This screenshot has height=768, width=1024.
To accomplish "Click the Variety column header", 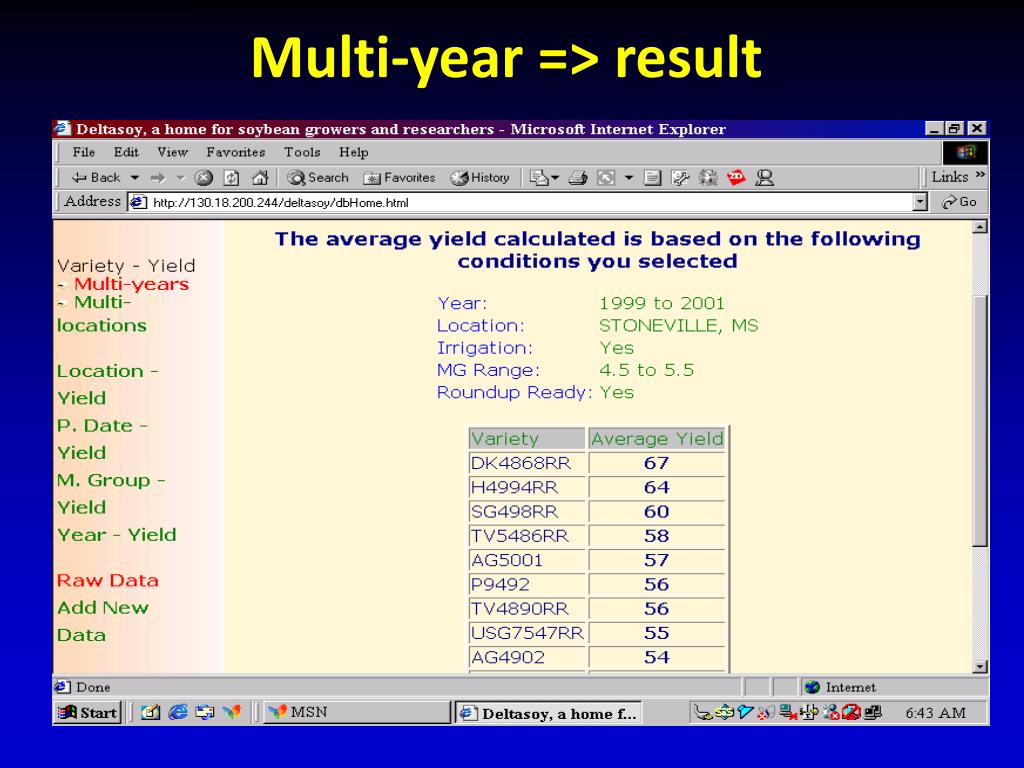I will click(526, 439).
